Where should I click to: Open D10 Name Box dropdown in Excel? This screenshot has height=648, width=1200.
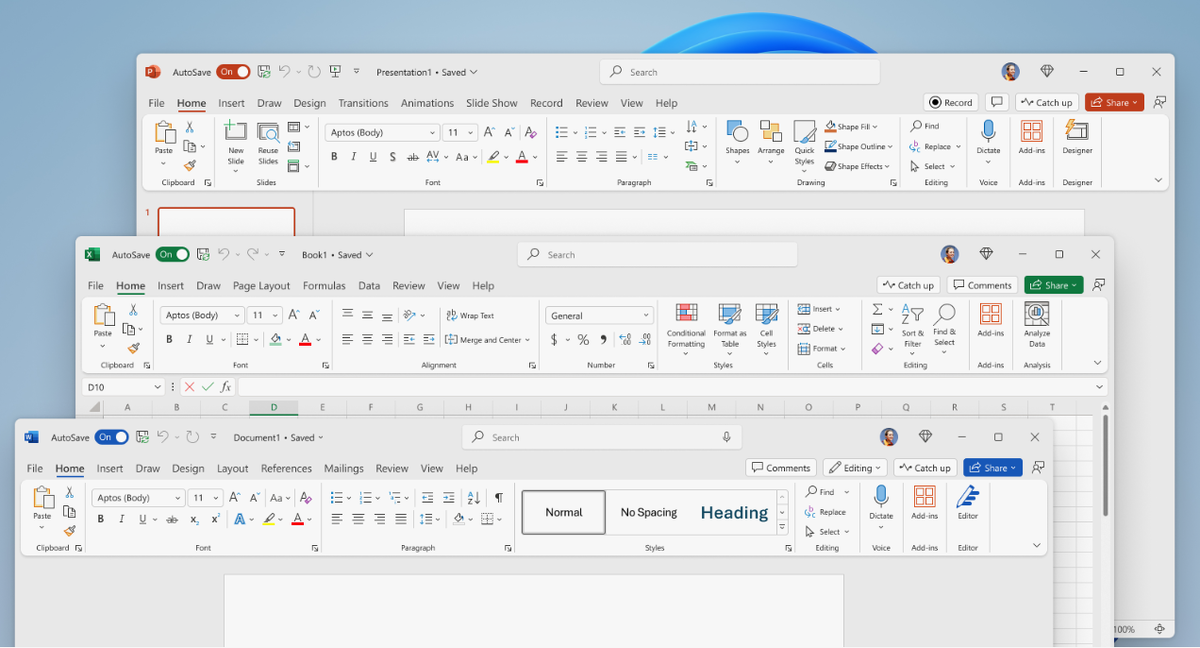[157, 387]
